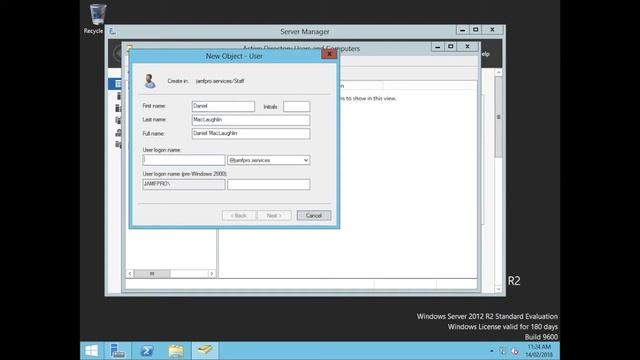Screen dimensions: 640x360
Task: Open File Explorer from the taskbar
Action: tap(176, 351)
